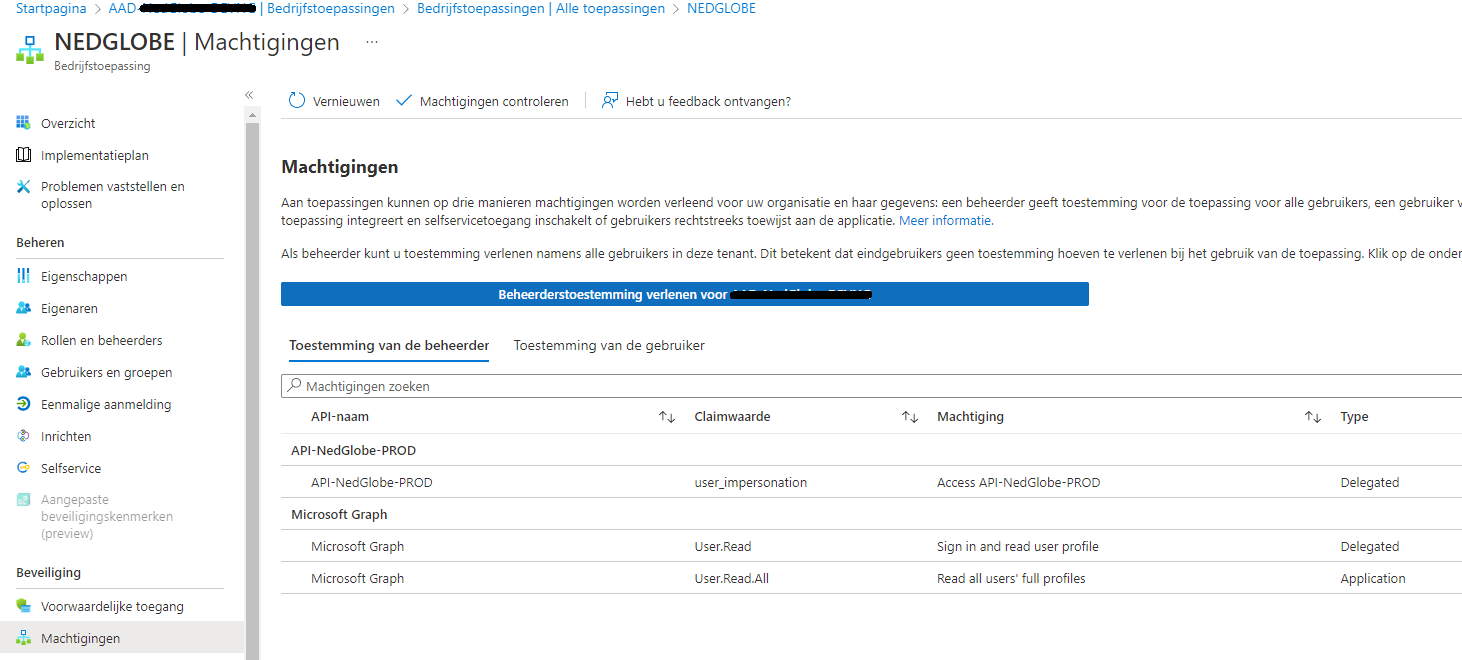Image resolution: width=1462 pixels, height=660 pixels.
Task: Click the Eenmalige aanmelding icon
Action: coord(24,404)
